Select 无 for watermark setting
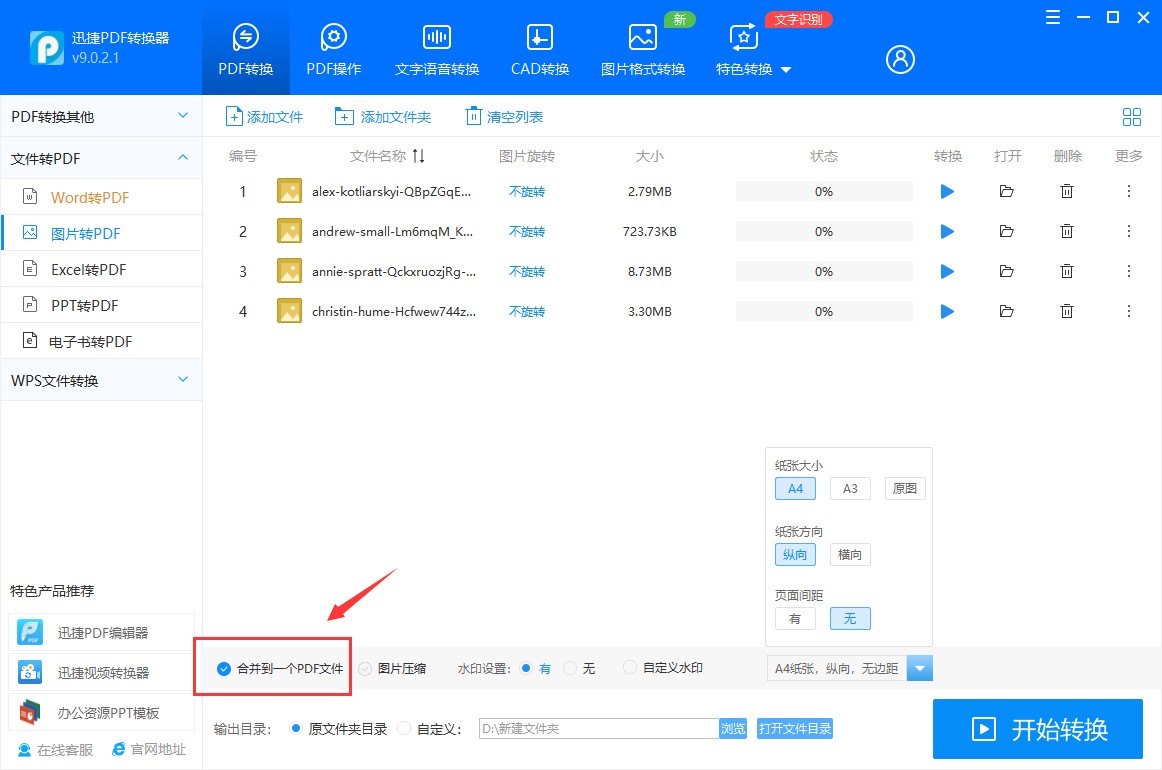The width and height of the screenshot is (1162, 770). coord(569,667)
